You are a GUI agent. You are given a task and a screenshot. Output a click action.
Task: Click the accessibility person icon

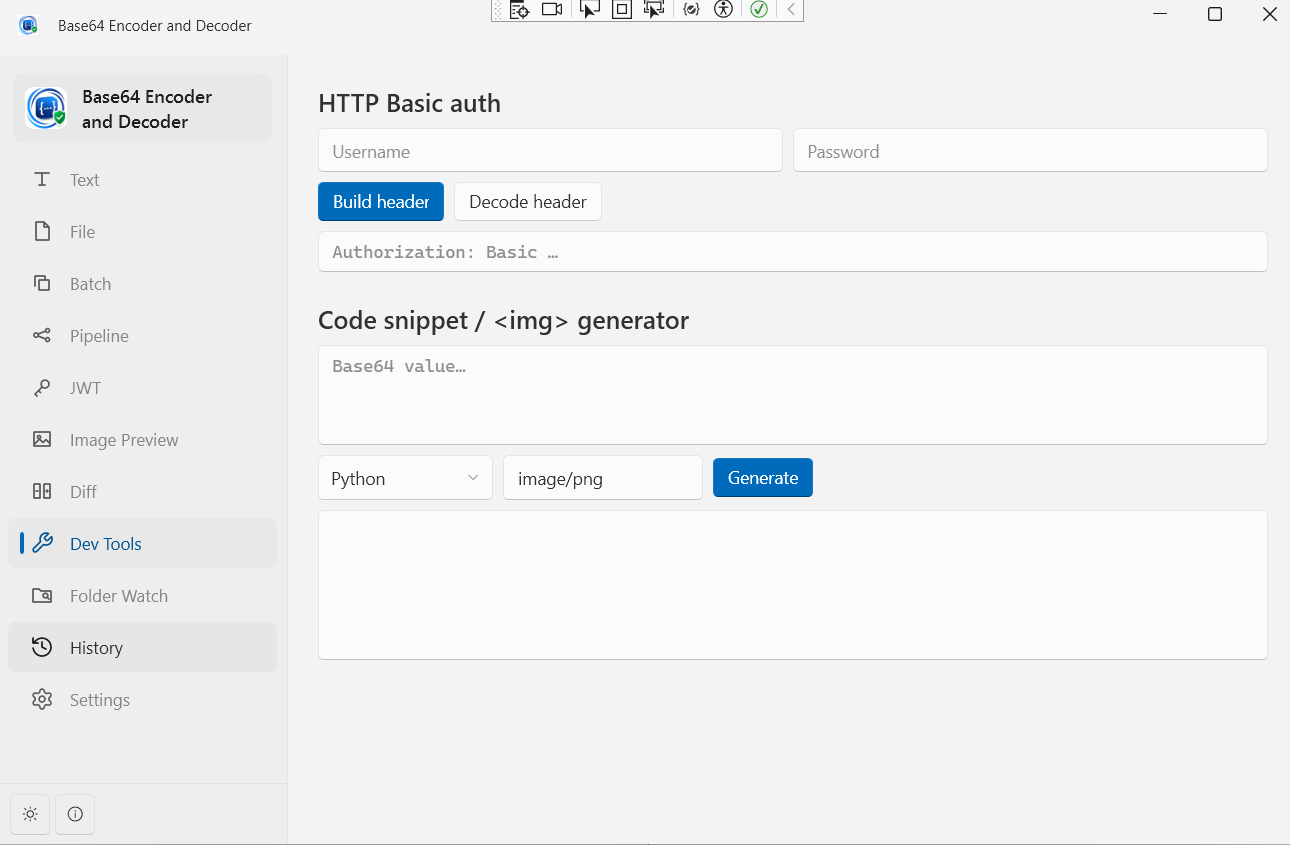724,10
